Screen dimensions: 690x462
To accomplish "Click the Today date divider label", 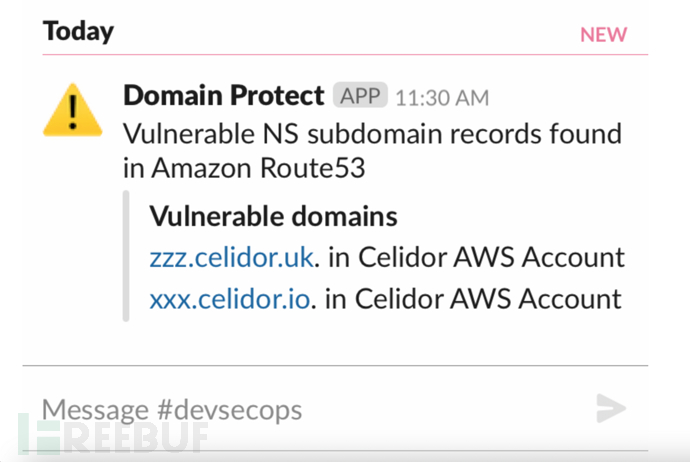I will (78, 31).
